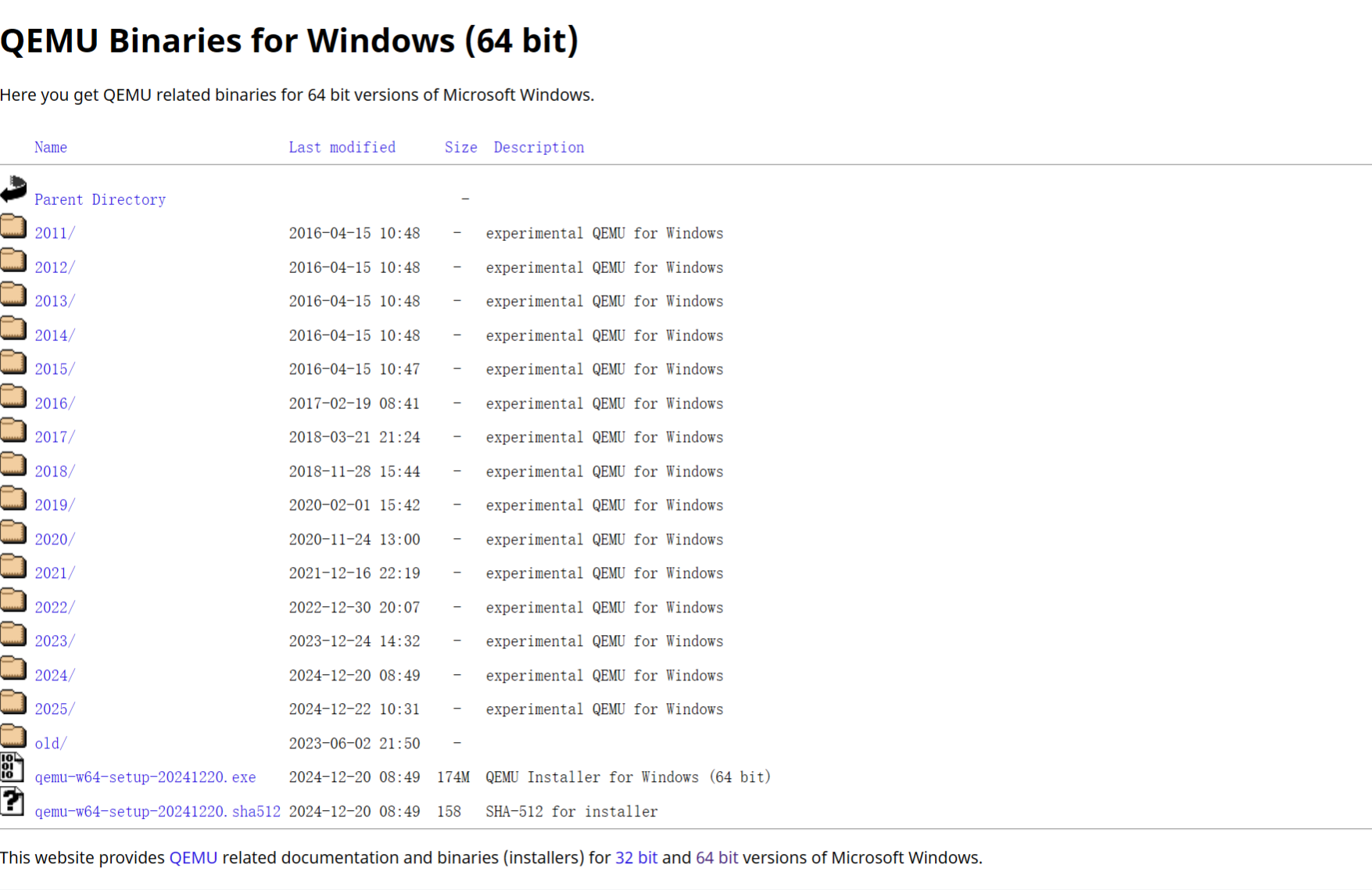Click the folder icon beside old/
Image resolution: width=1372 pixels, height=890 pixels.
pyautogui.click(x=13, y=736)
